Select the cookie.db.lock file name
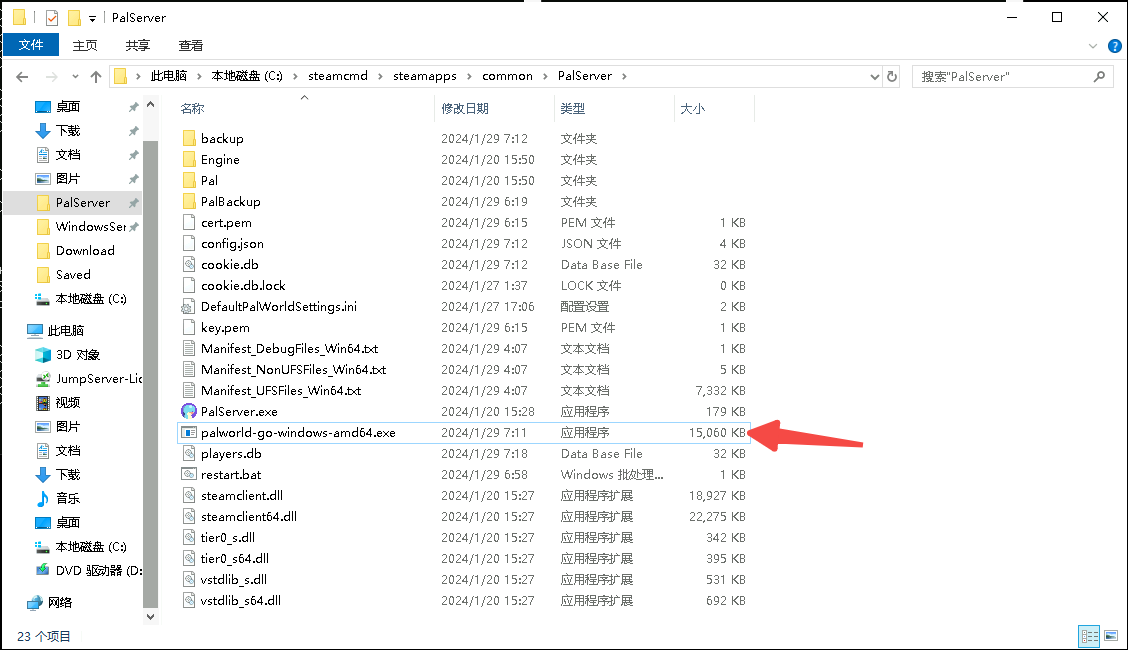 [243, 285]
